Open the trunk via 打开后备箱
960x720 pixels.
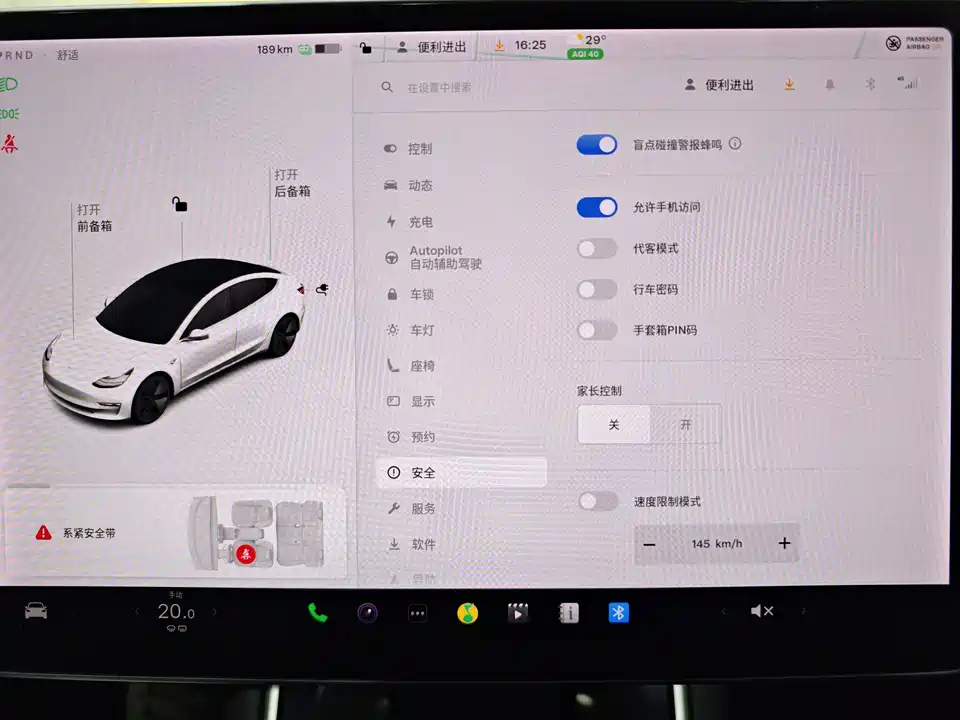coord(289,183)
